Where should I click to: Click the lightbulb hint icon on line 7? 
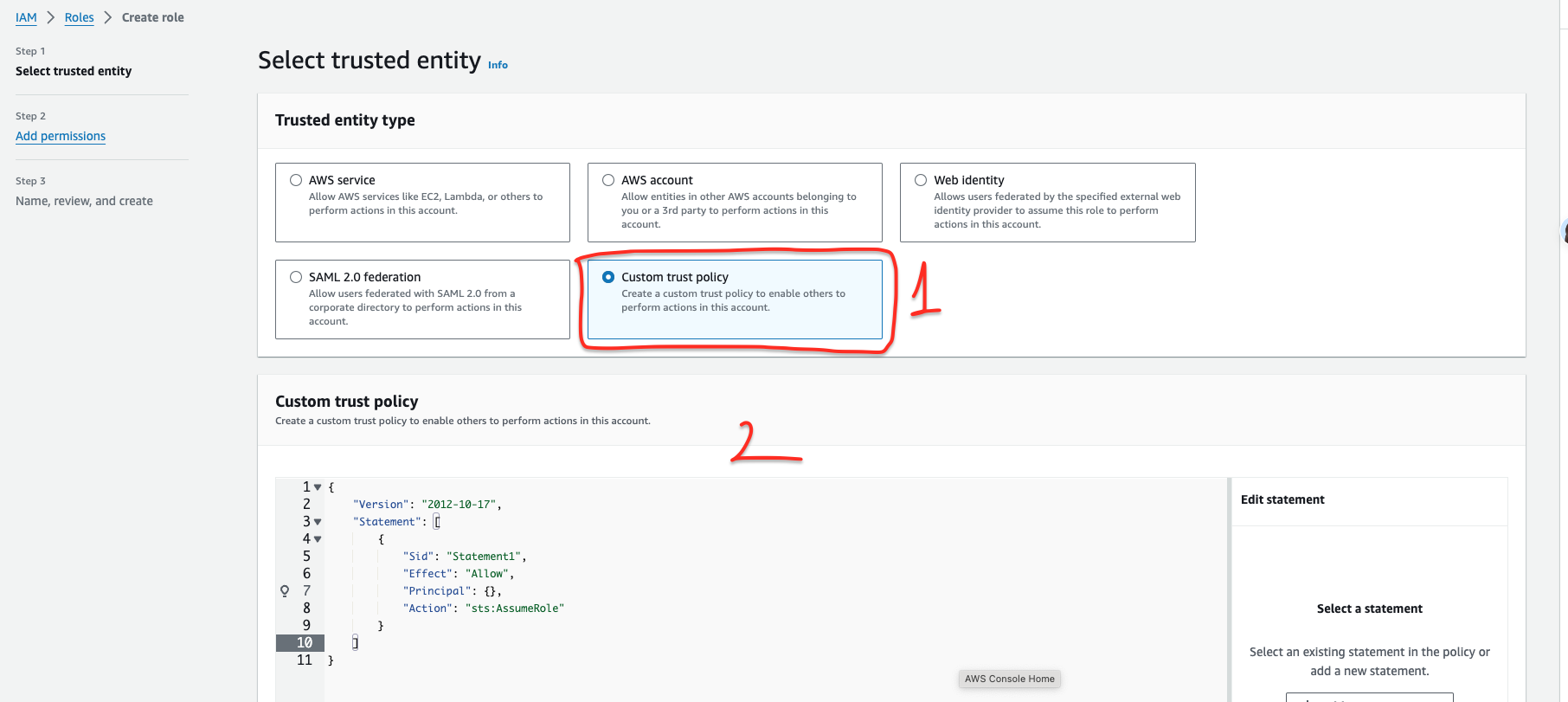[x=285, y=591]
